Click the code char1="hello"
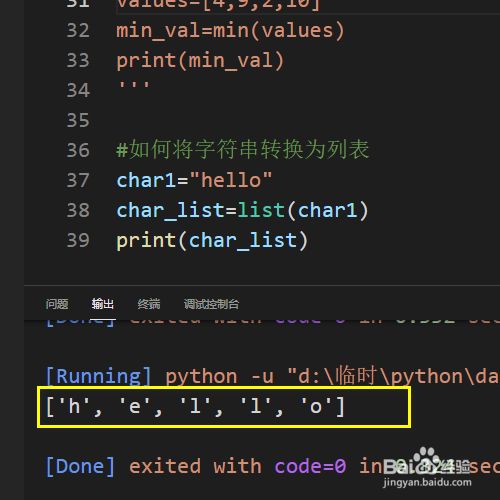The height and width of the screenshot is (500, 500). coord(194,180)
